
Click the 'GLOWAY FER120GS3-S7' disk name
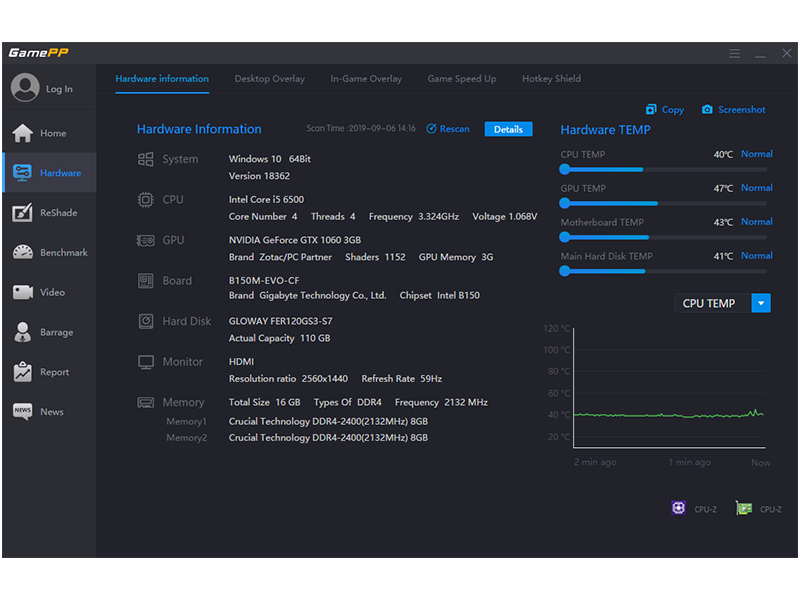(281, 321)
